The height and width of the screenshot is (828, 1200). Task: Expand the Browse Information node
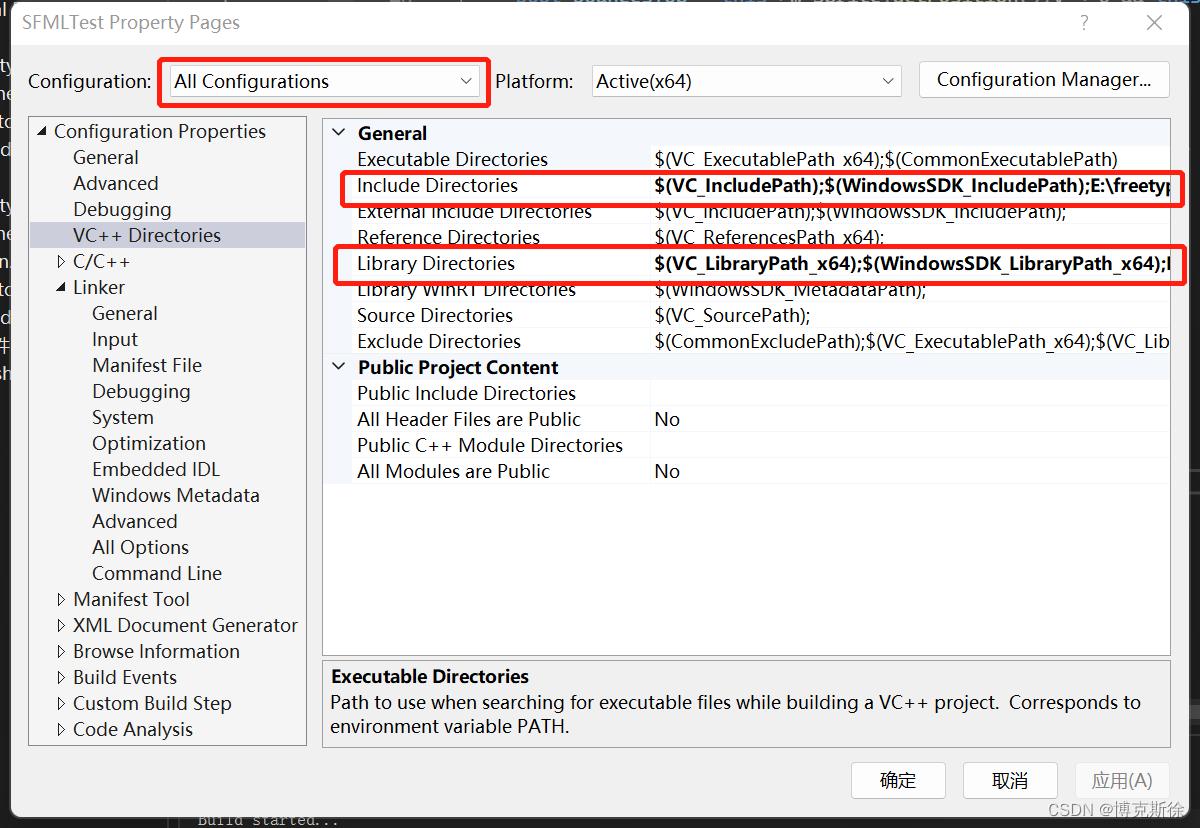click(x=61, y=651)
